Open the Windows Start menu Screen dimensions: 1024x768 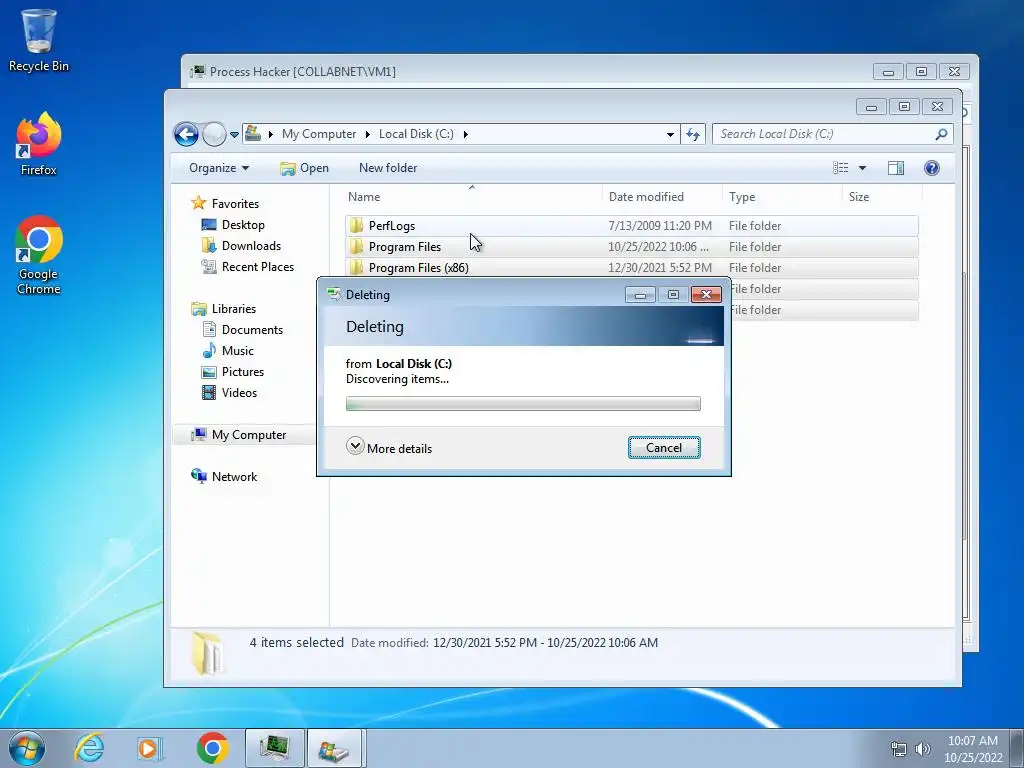click(27, 748)
